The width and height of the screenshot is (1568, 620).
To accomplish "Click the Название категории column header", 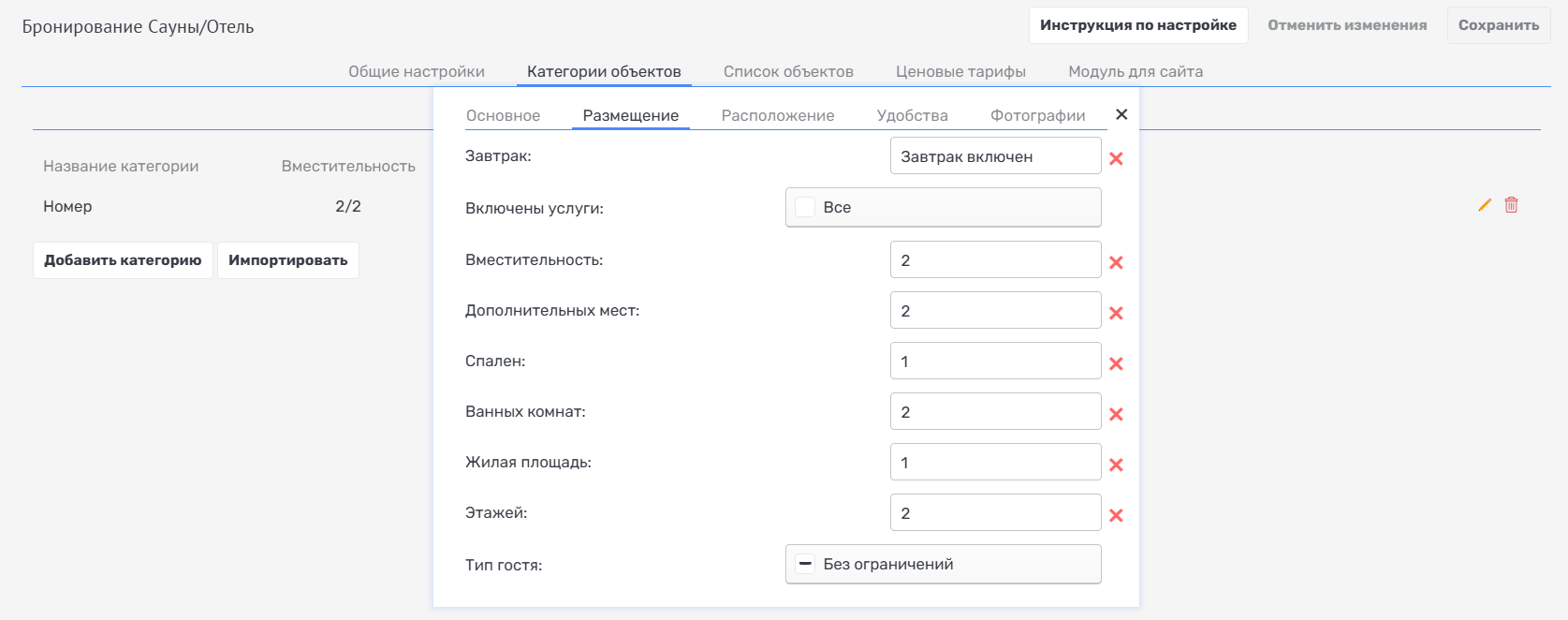I will click(121, 167).
